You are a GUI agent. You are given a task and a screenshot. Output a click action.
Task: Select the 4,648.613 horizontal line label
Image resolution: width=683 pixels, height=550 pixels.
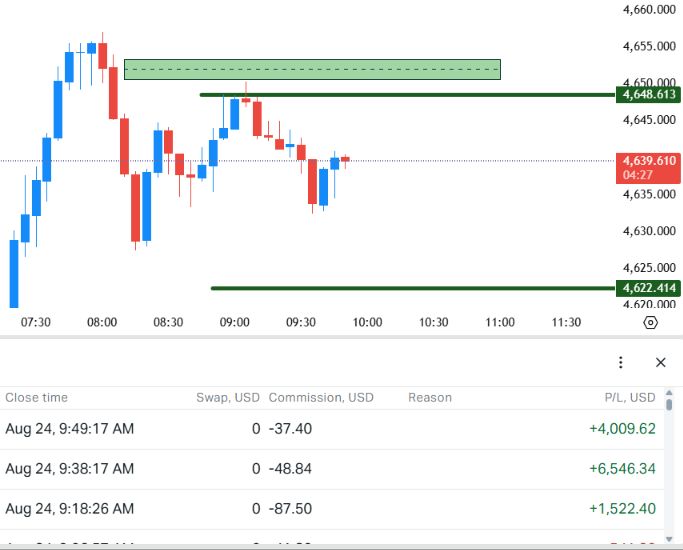648,94
